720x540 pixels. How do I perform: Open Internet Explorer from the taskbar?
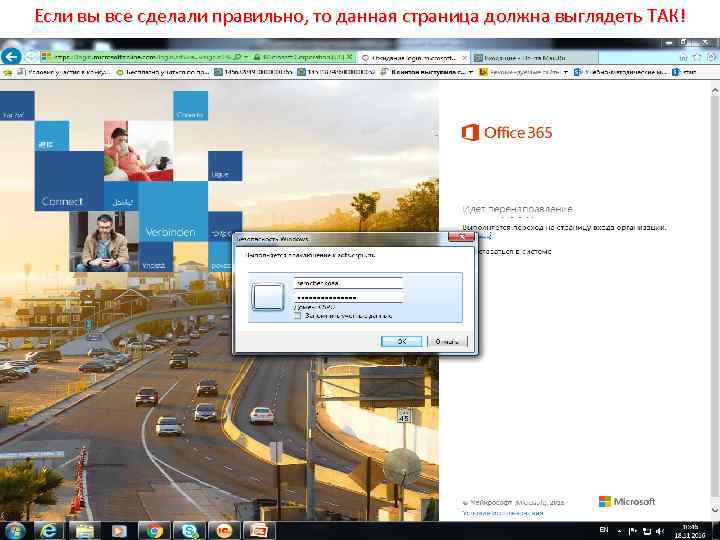point(49,531)
